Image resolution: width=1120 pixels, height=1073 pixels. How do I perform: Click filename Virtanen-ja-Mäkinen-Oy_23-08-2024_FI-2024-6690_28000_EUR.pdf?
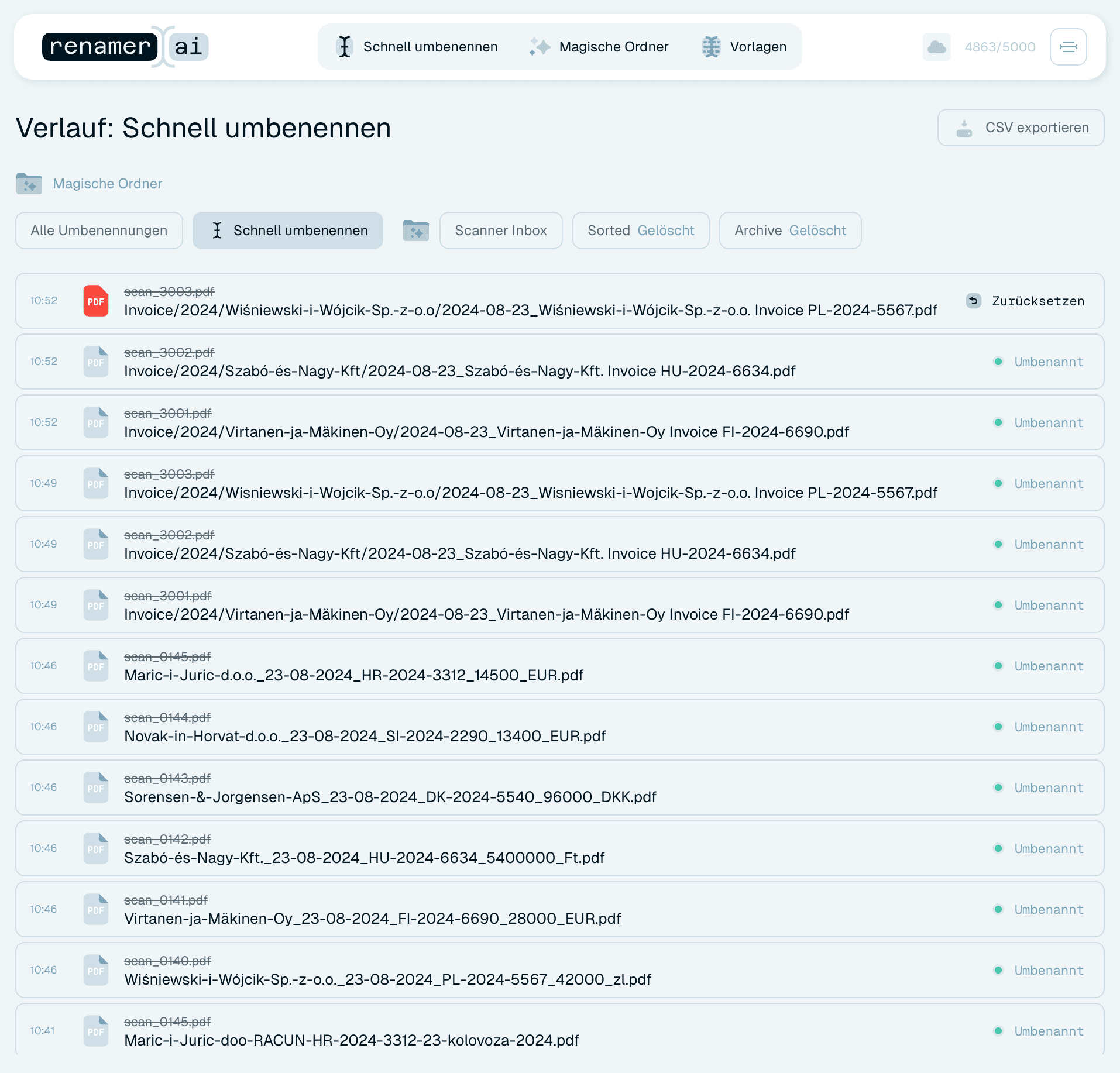coord(373,919)
